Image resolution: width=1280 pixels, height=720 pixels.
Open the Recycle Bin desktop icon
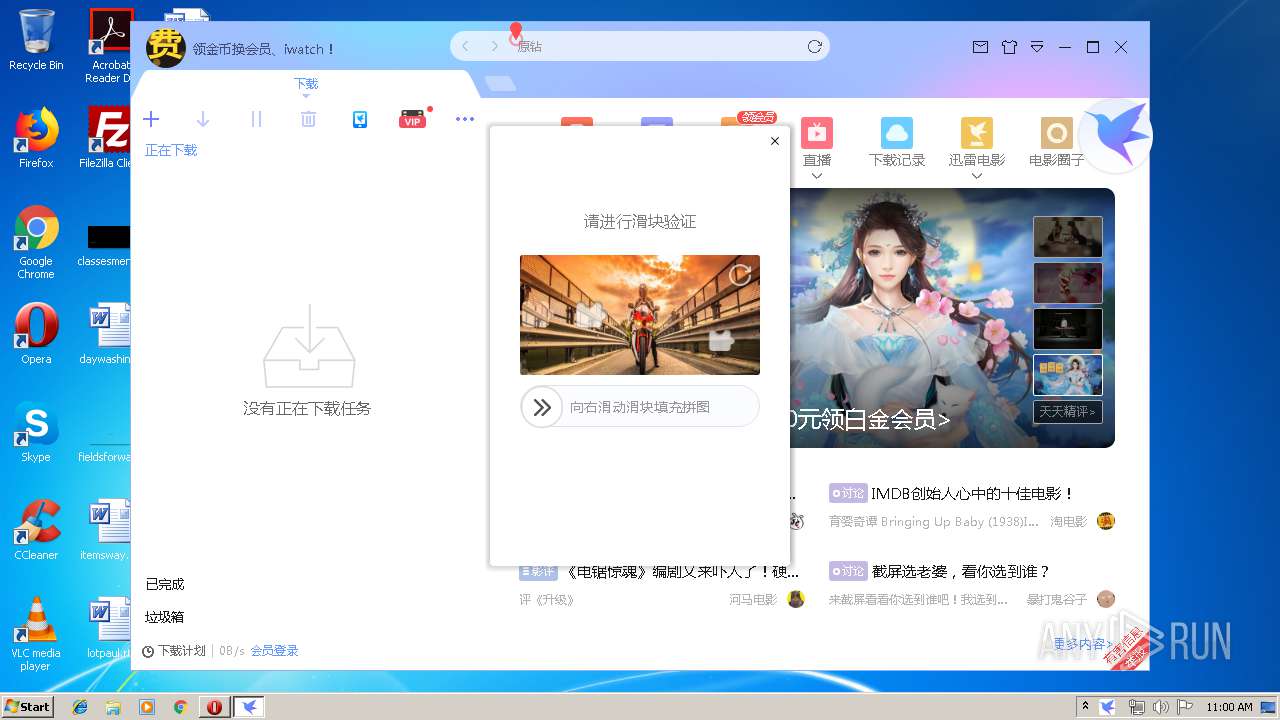click(x=36, y=40)
